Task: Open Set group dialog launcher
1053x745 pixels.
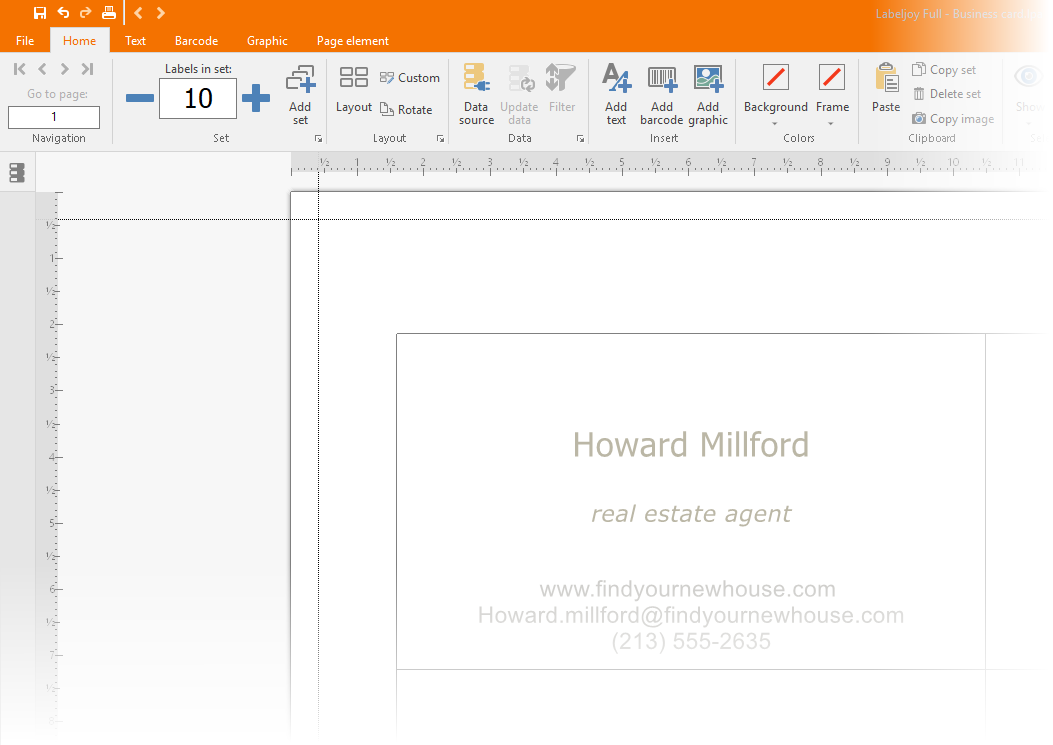Action: pos(318,138)
